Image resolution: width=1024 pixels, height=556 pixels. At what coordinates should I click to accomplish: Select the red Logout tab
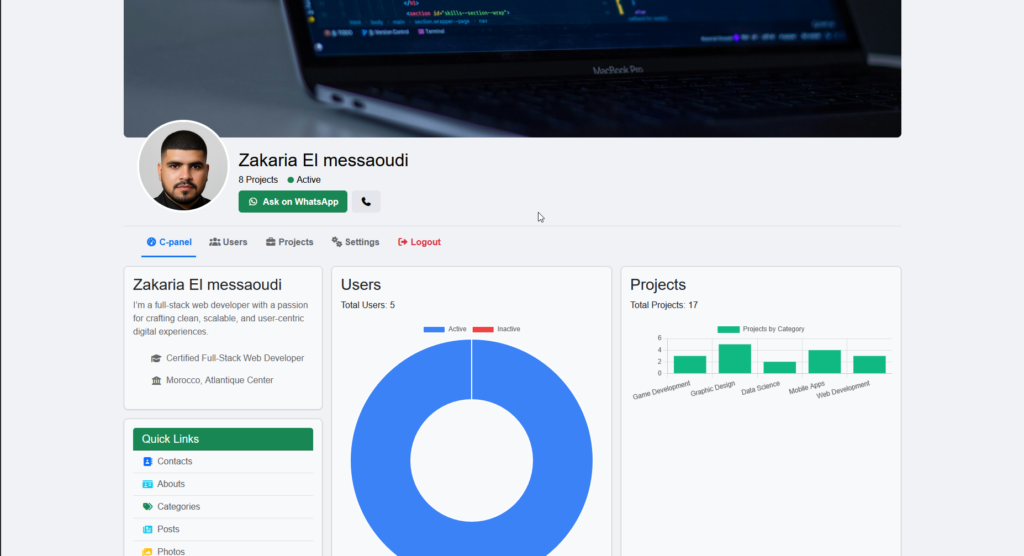(x=419, y=242)
